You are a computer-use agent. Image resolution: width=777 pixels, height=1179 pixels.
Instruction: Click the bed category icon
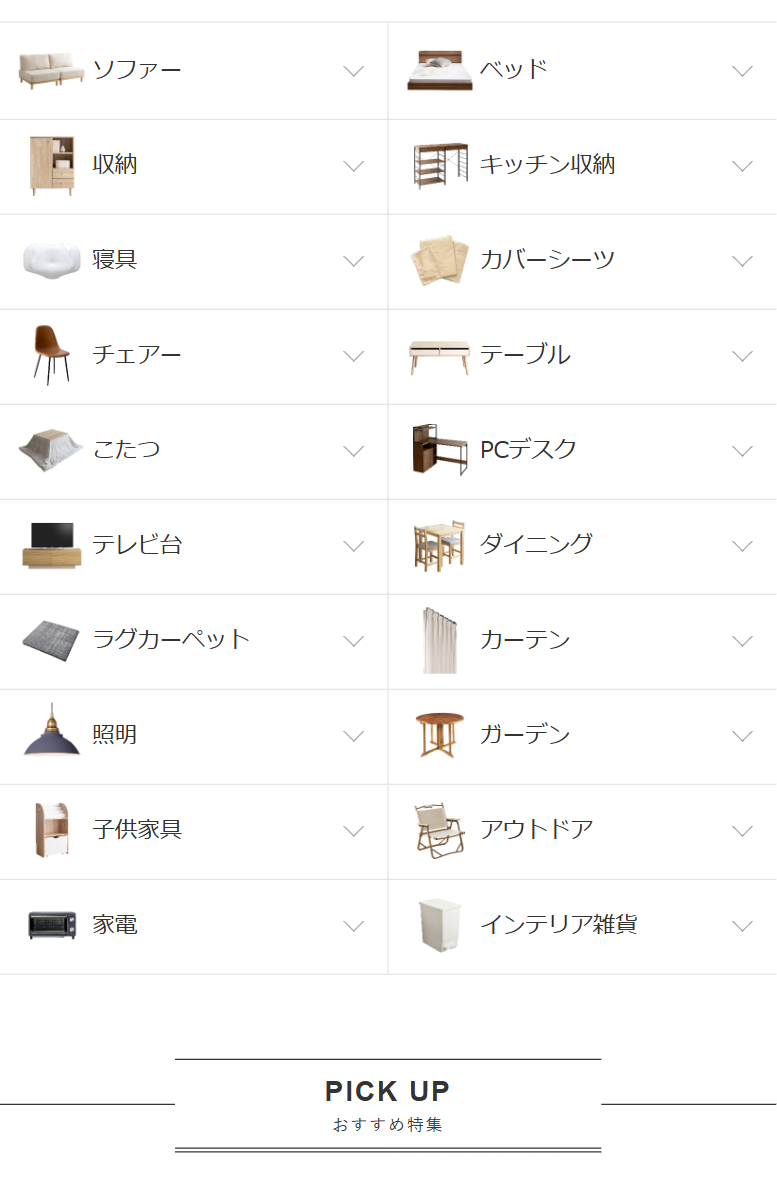439,70
